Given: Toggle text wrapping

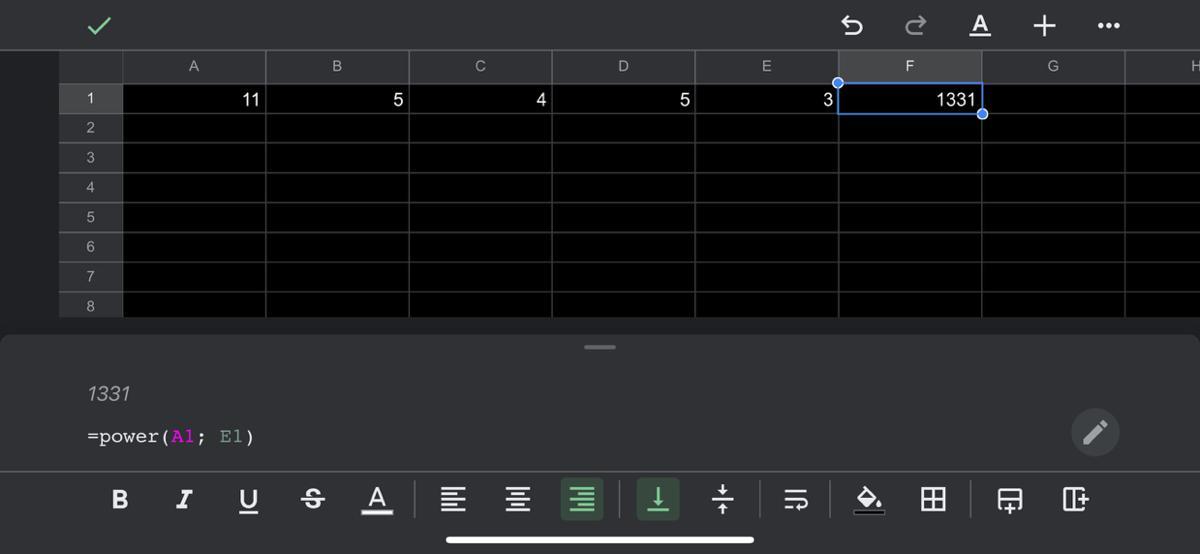Looking at the screenshot, I should (x=796, y=499).
